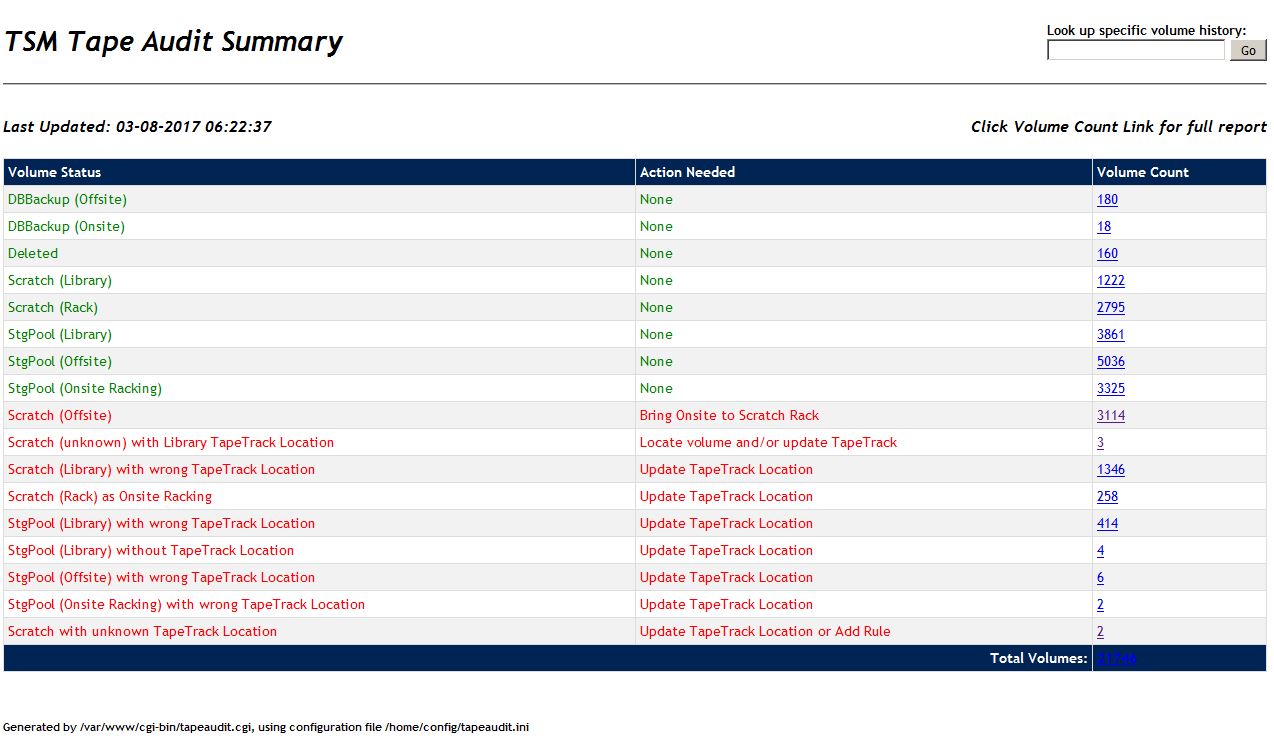Open the 414 volume count link
This screenshot has width=1274, height=740.
[x=1107, y=524]
